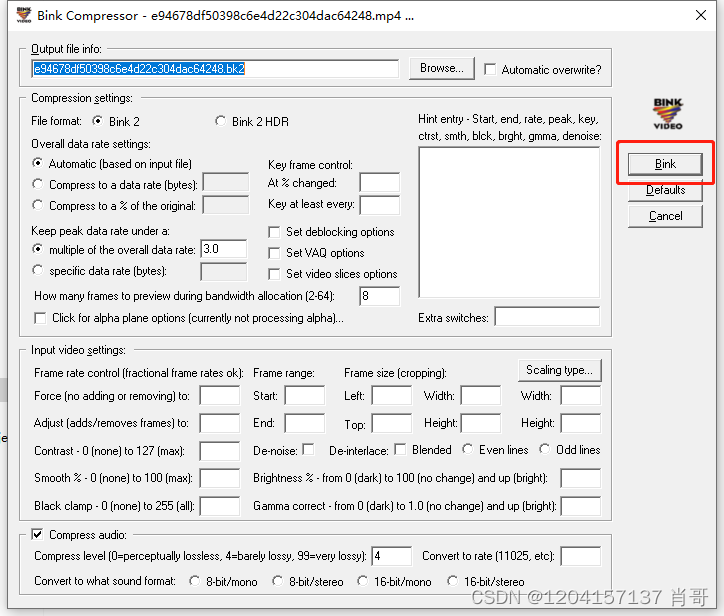Screen dimensions: 724x616
Task: Tick the alpha plane options checkbox
Action: 40,318
